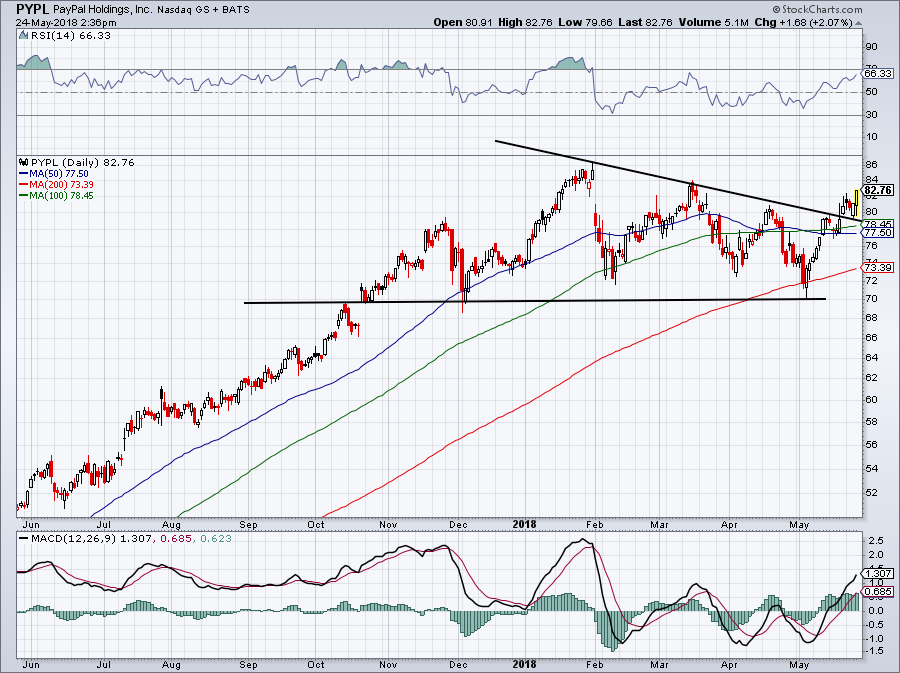Click the Last 82.76 quote value
900x673 pixels.
coord(646,22)
